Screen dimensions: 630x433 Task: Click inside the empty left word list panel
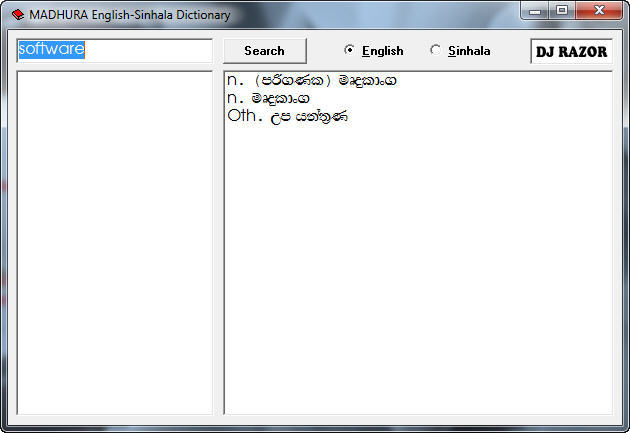coord(115,240)
